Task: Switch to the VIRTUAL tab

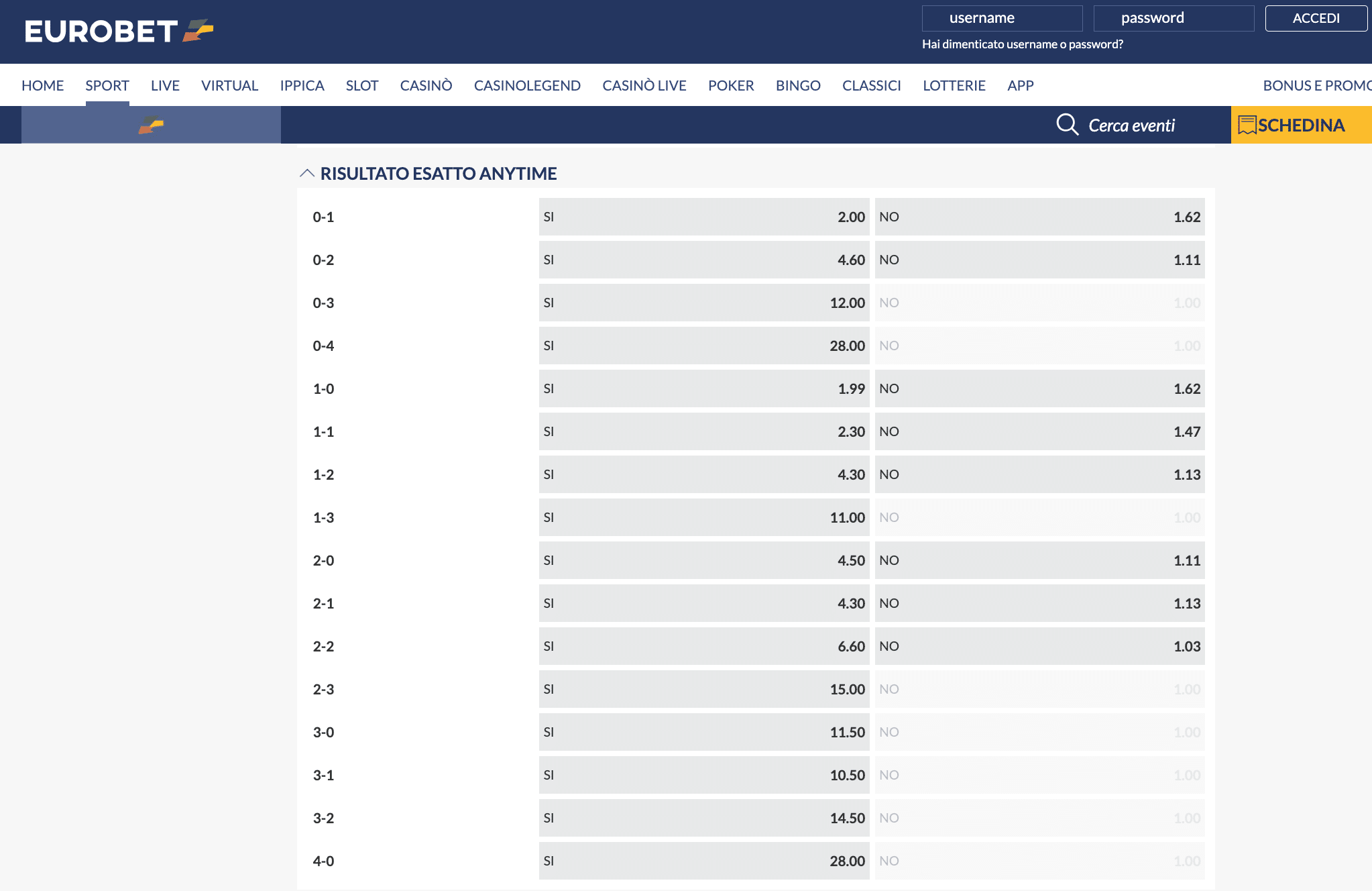Action: coord(229,85)
